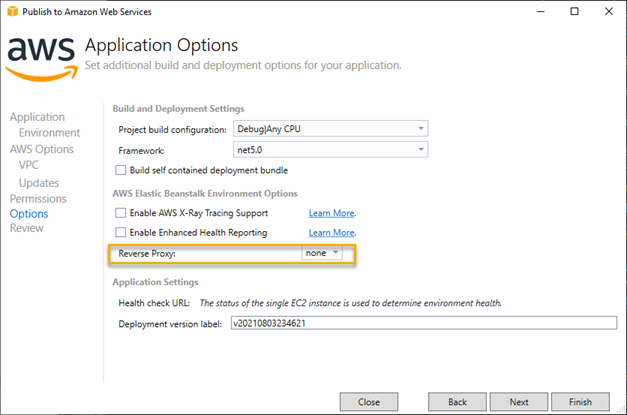Click the Next button
627x415 pixels.
click(519, 402)
